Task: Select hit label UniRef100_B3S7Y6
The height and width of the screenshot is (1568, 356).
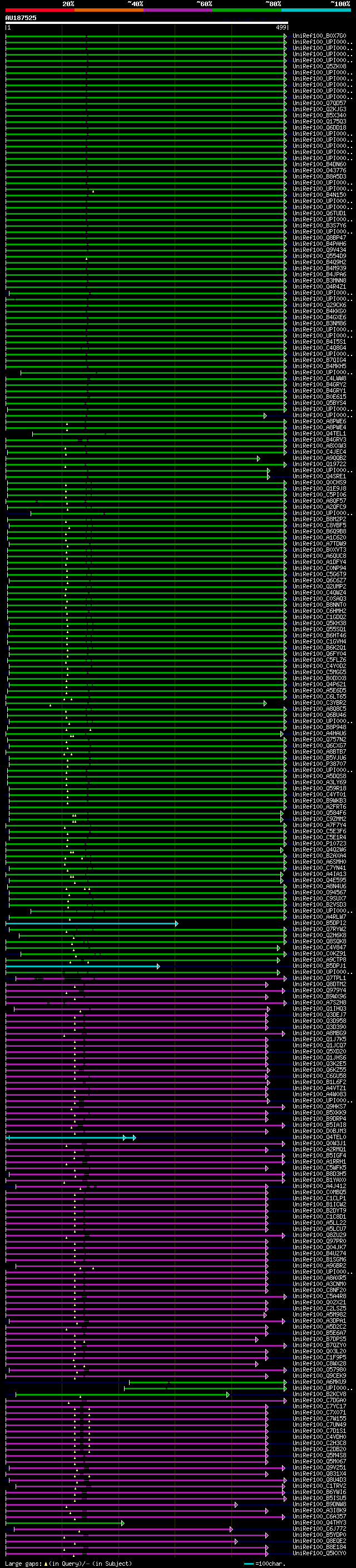Action: [x=319, y=226]
